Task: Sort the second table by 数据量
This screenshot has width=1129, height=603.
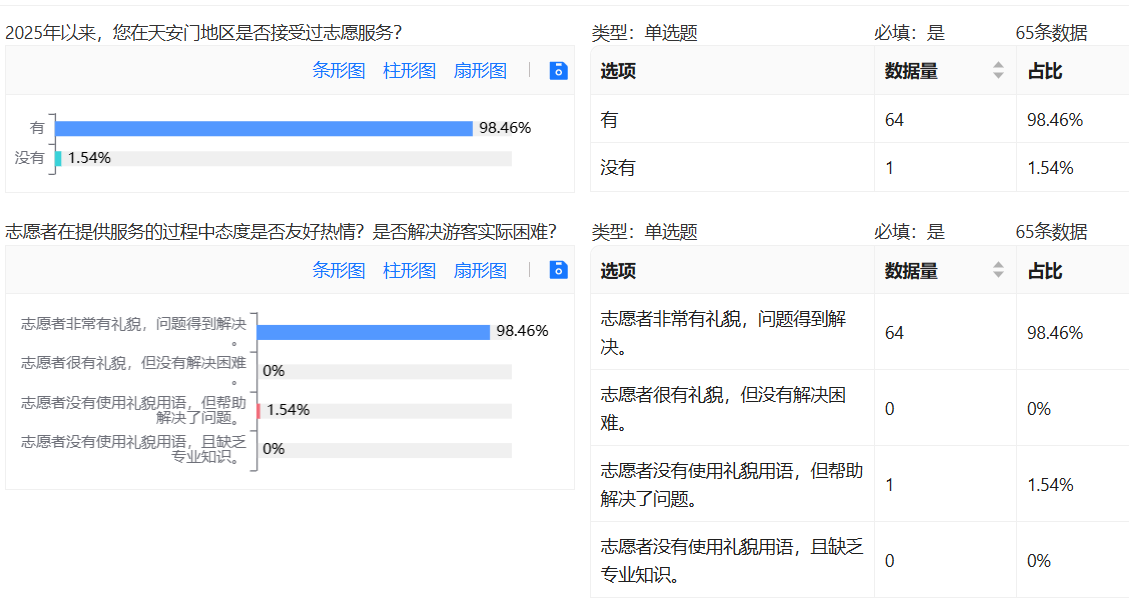Action: click(x=997, y=271)
